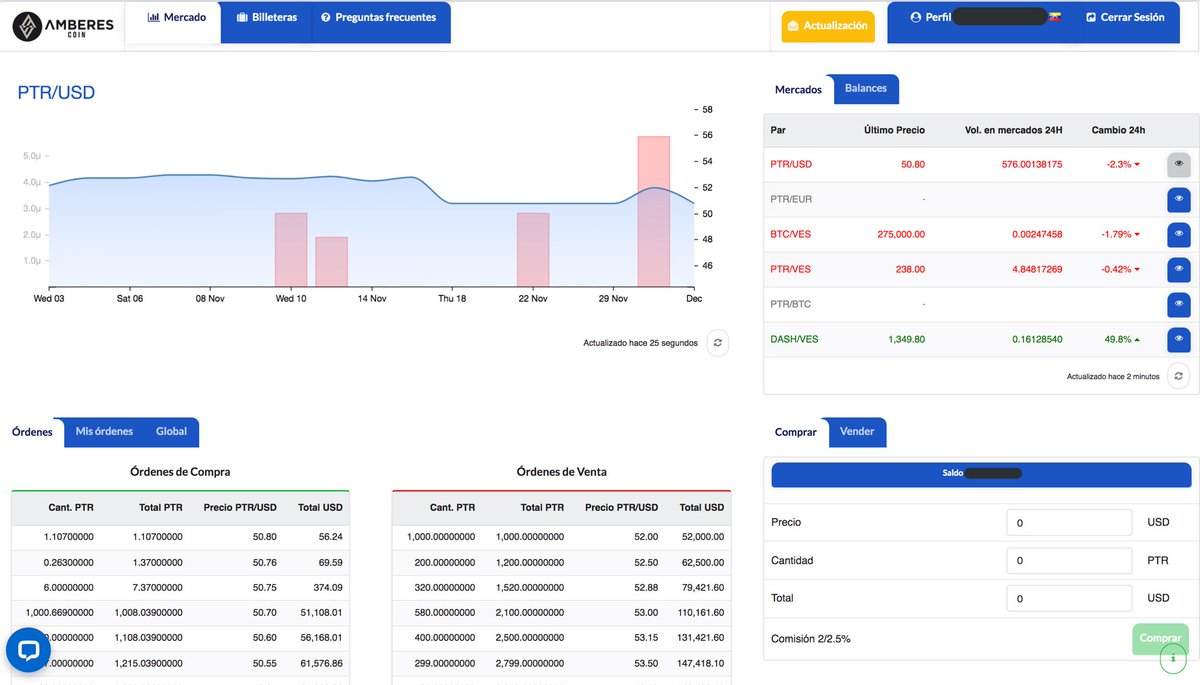Click the Cambio 24h column header
Viewport: 1200px width, 685px height.
pyautogui.click(x=1118, y=130)
